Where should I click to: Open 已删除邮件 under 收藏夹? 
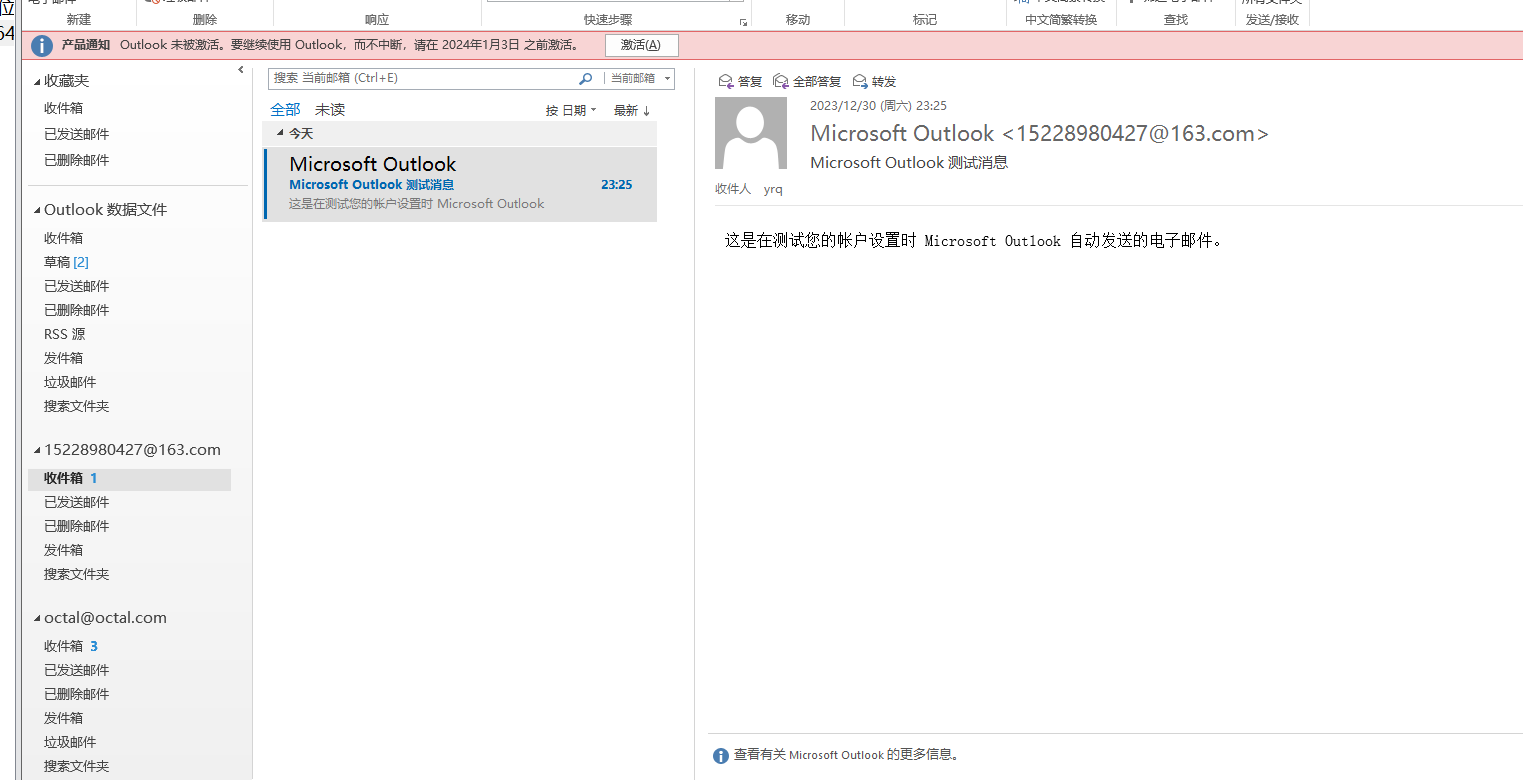[x=77, y=160]
